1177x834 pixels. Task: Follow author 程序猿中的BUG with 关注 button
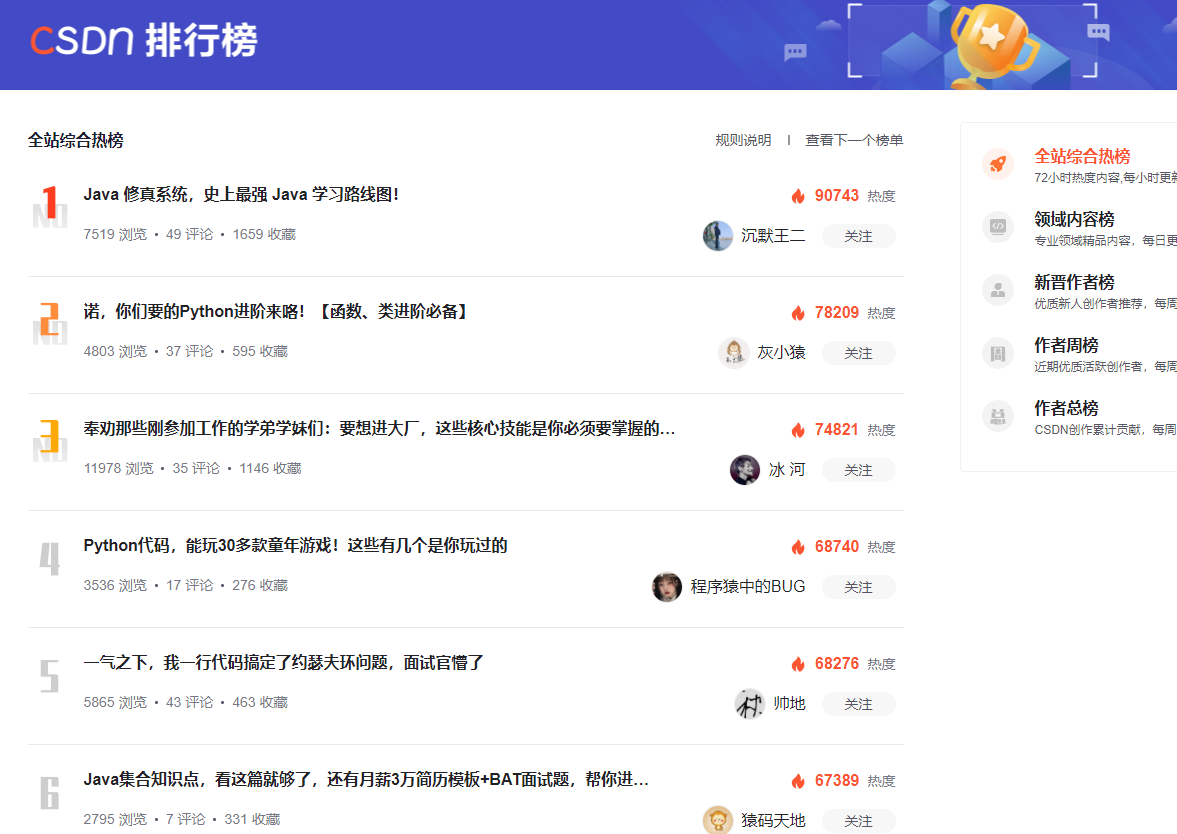pos(859,588)
